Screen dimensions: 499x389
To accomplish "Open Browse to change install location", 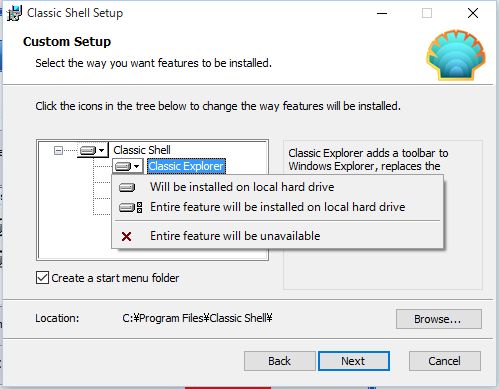I will click(439, 319).
